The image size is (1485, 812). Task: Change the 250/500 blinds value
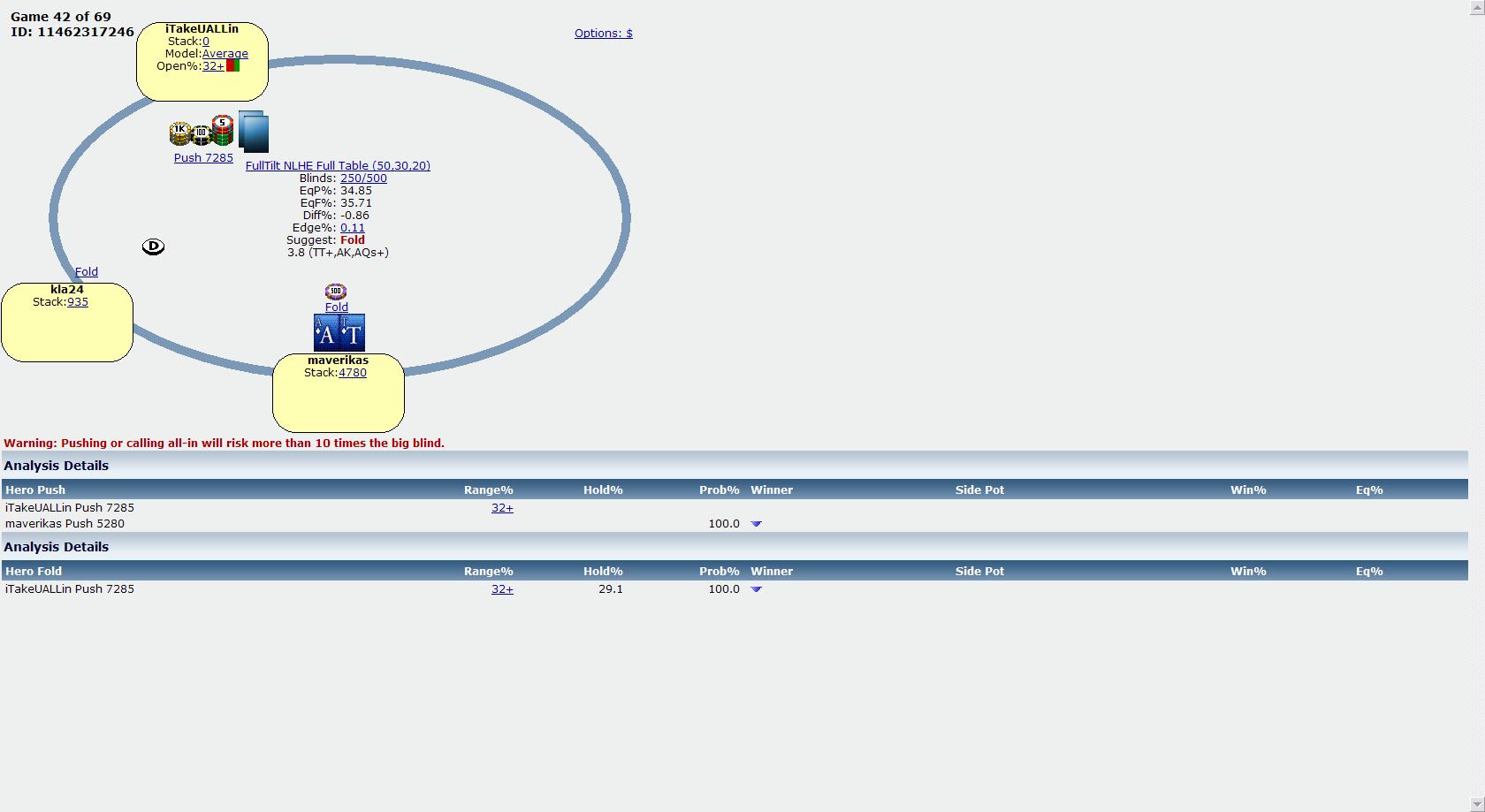pyautogui.click(x=363, y=178)
